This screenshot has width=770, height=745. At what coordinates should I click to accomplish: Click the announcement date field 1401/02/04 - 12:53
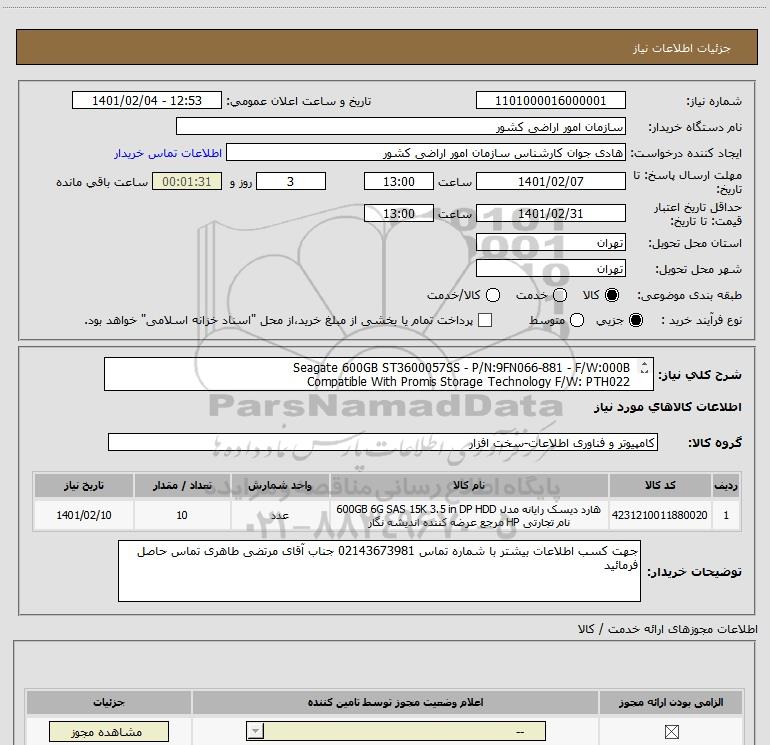click(x=147, y=101)
